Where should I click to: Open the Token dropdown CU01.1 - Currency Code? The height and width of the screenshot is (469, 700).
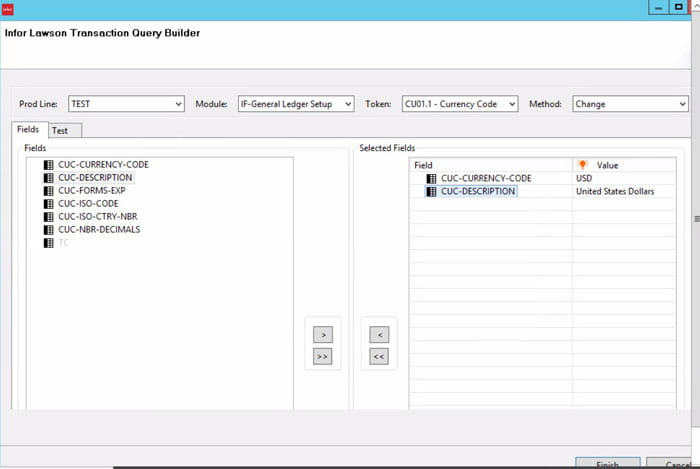coord(460,104)
